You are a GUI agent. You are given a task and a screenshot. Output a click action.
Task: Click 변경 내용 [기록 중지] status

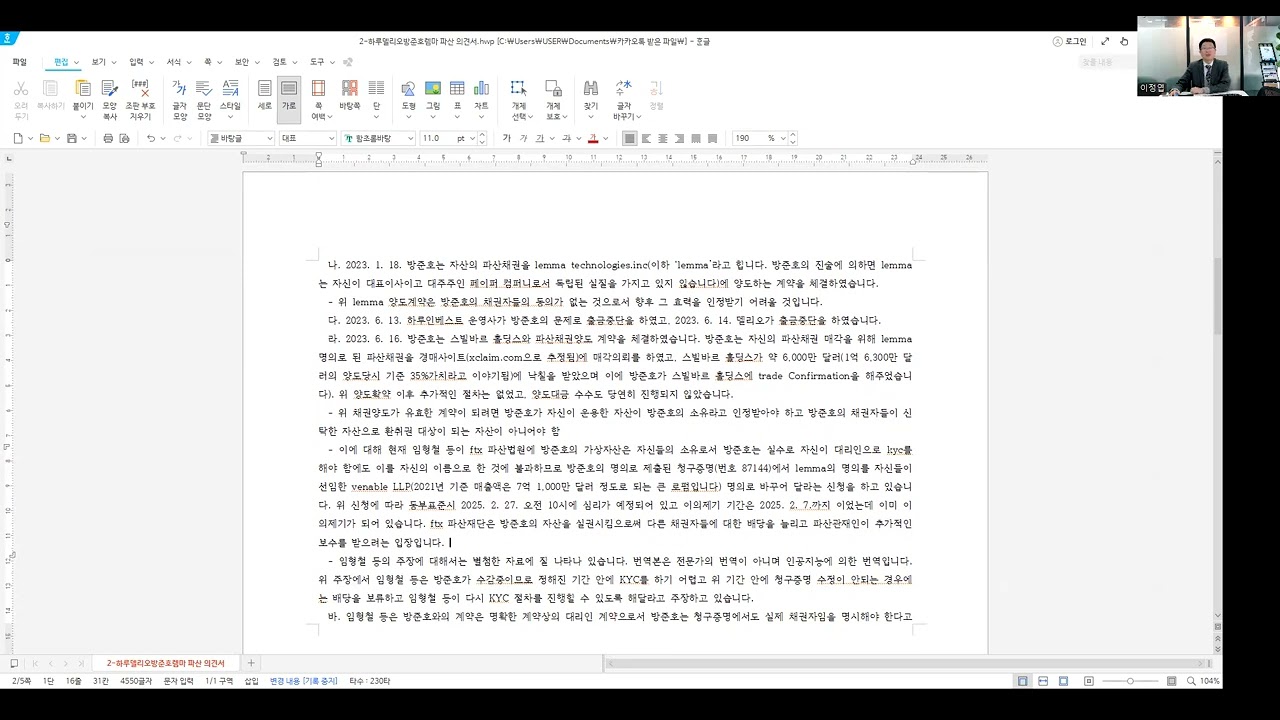304,681
